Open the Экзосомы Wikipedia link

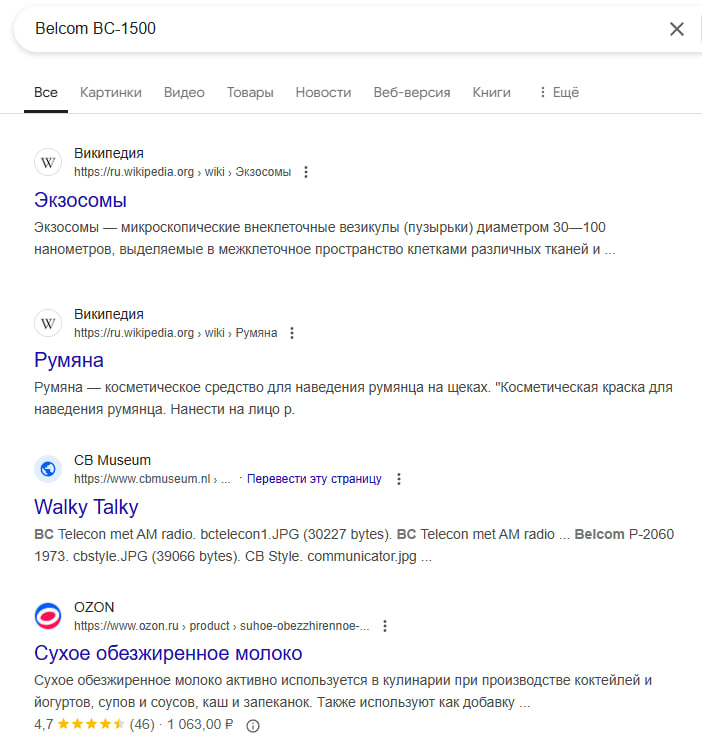pyautogui.click(x=80, y=199)
